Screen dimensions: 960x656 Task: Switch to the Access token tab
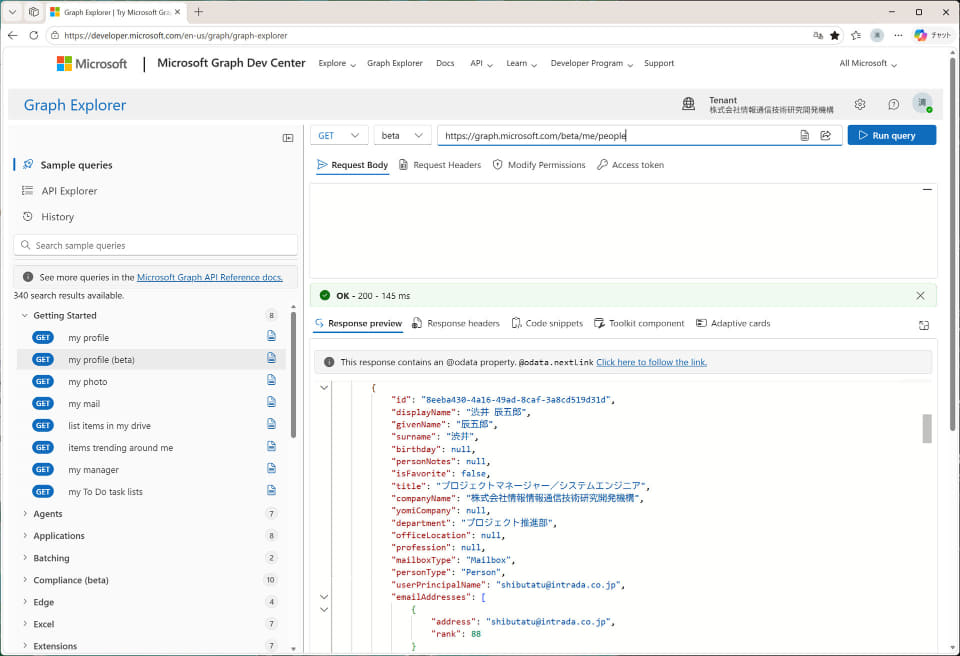(x=630, y=165)
